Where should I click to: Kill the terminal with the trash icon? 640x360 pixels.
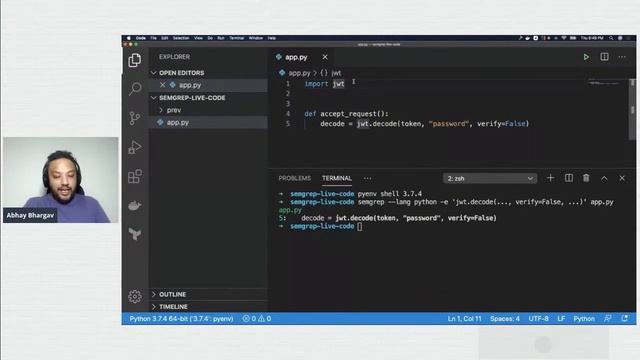click(x=586, y=178)
